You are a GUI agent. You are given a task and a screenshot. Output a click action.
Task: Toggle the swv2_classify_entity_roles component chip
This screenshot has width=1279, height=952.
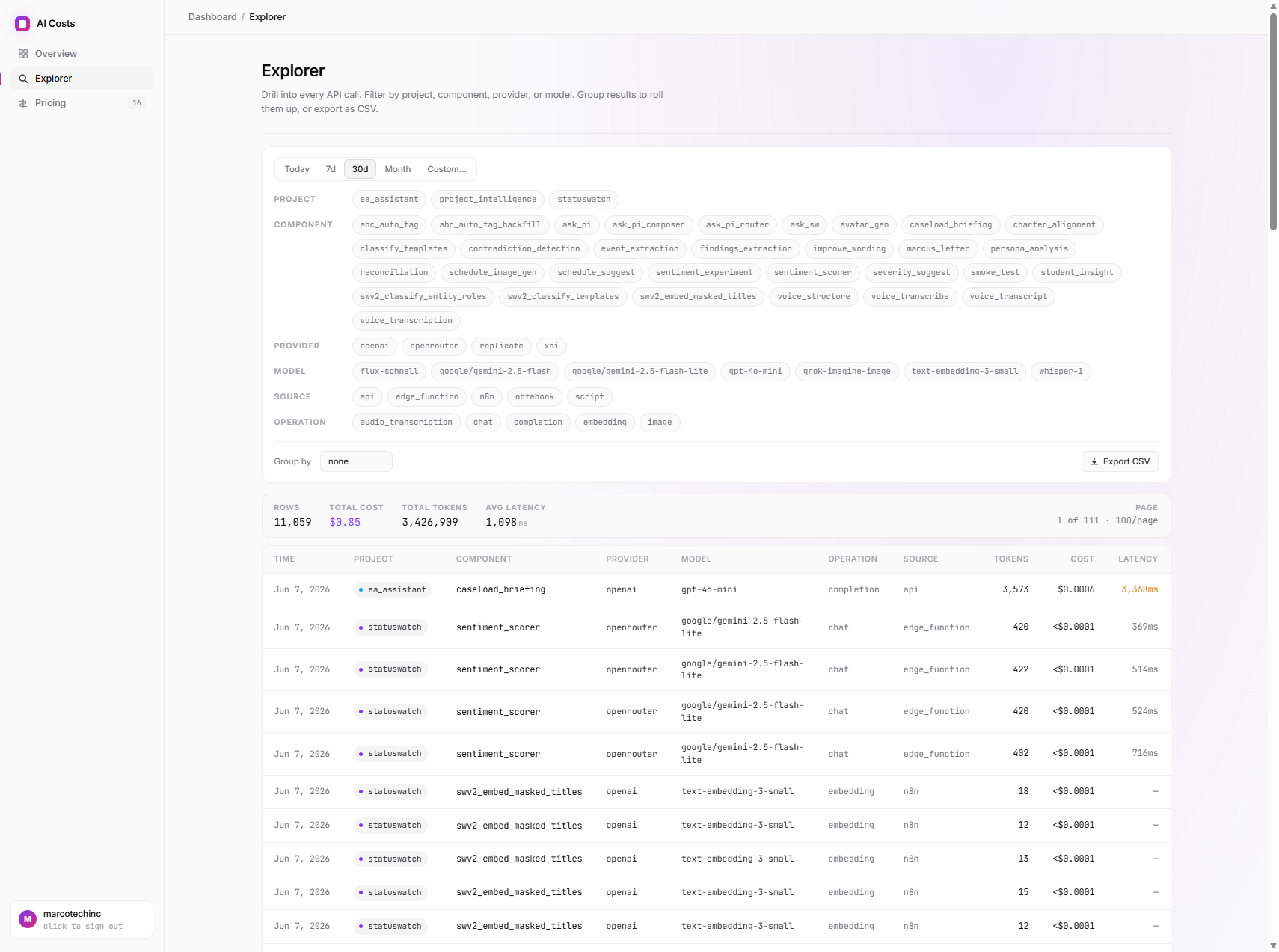tap(423, 297)
